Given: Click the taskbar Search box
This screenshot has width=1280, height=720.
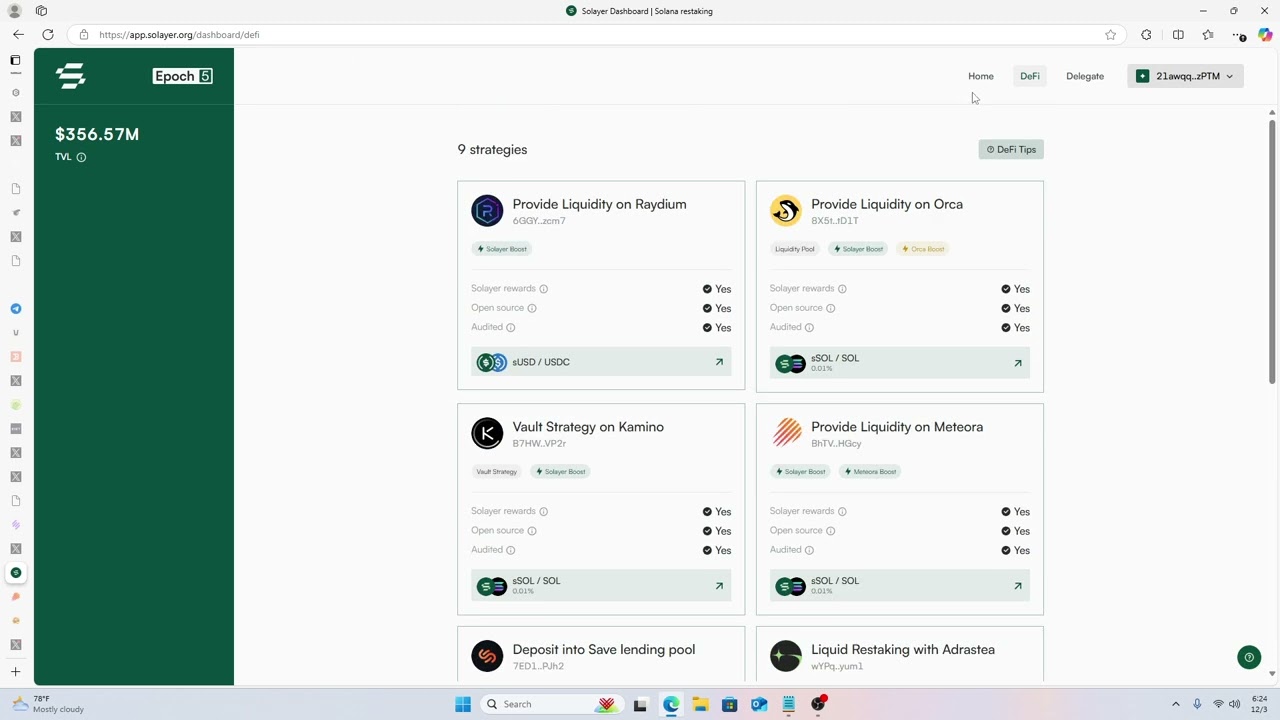Looking at the screenshot, I should pyautogui.click(x=550, y=704).
